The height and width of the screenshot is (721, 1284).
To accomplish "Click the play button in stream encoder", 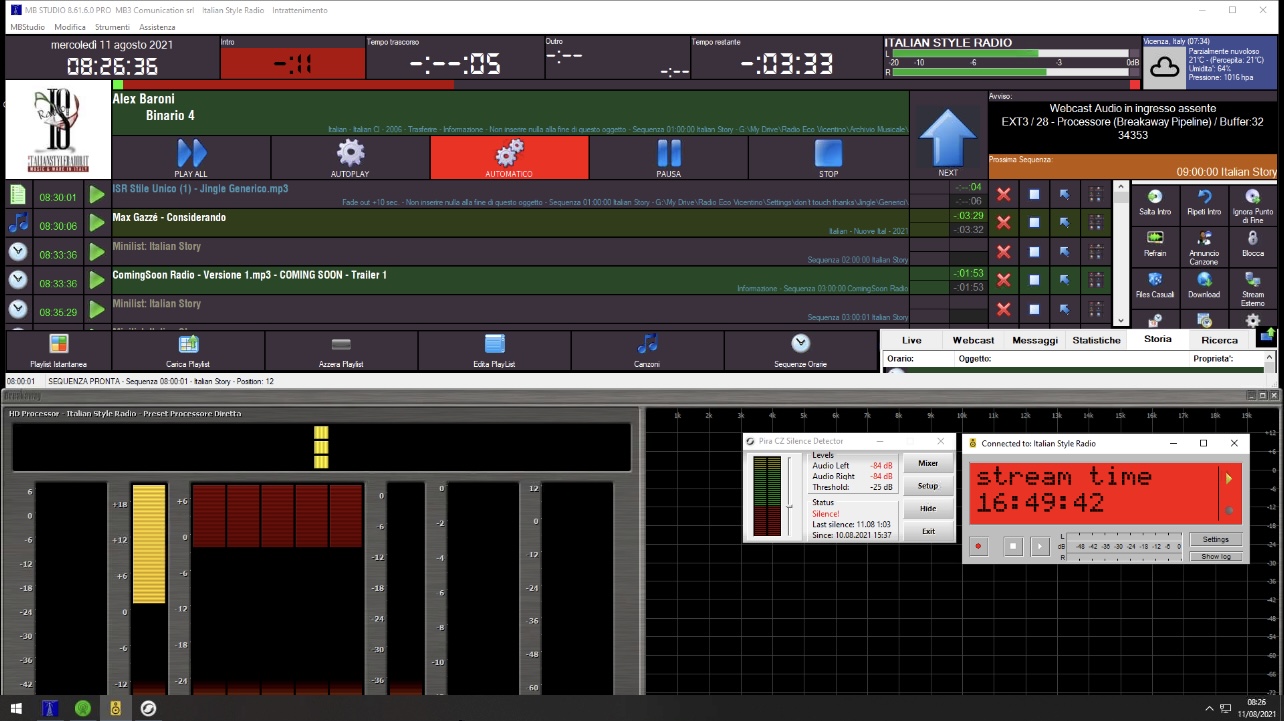I will coord(1040,546).
